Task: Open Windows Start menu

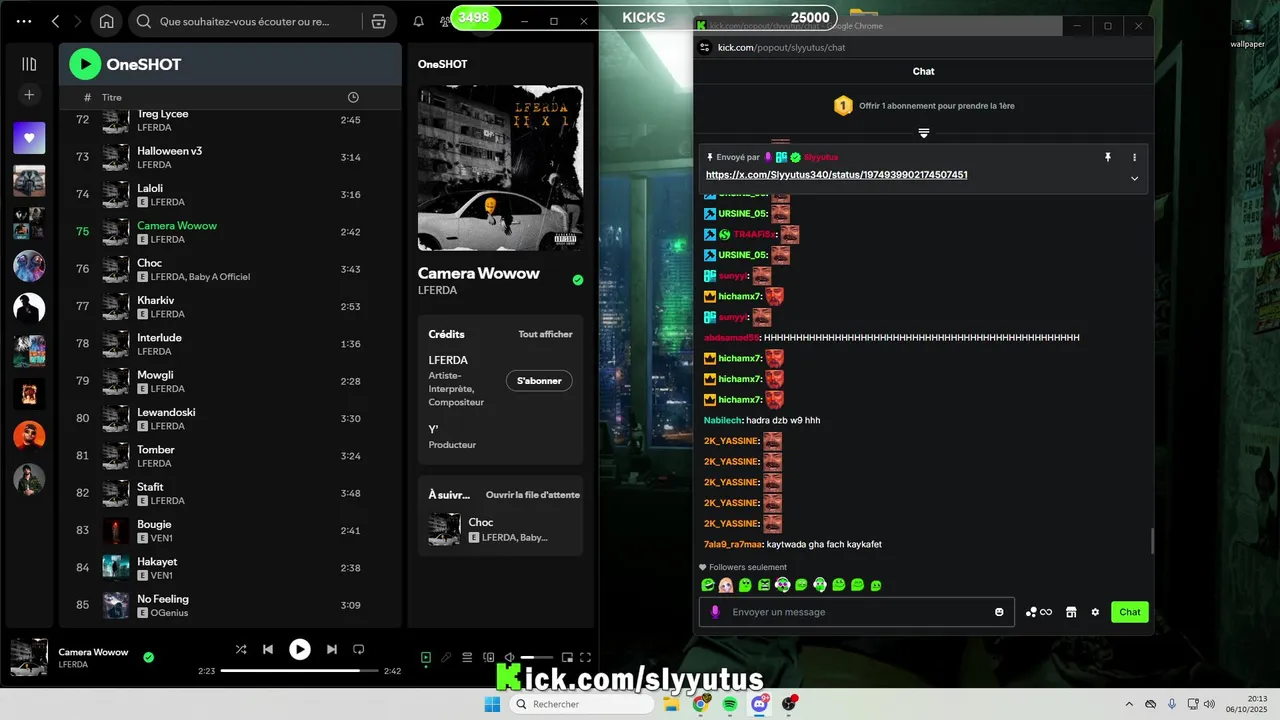Action: click(x=492, y=704)
